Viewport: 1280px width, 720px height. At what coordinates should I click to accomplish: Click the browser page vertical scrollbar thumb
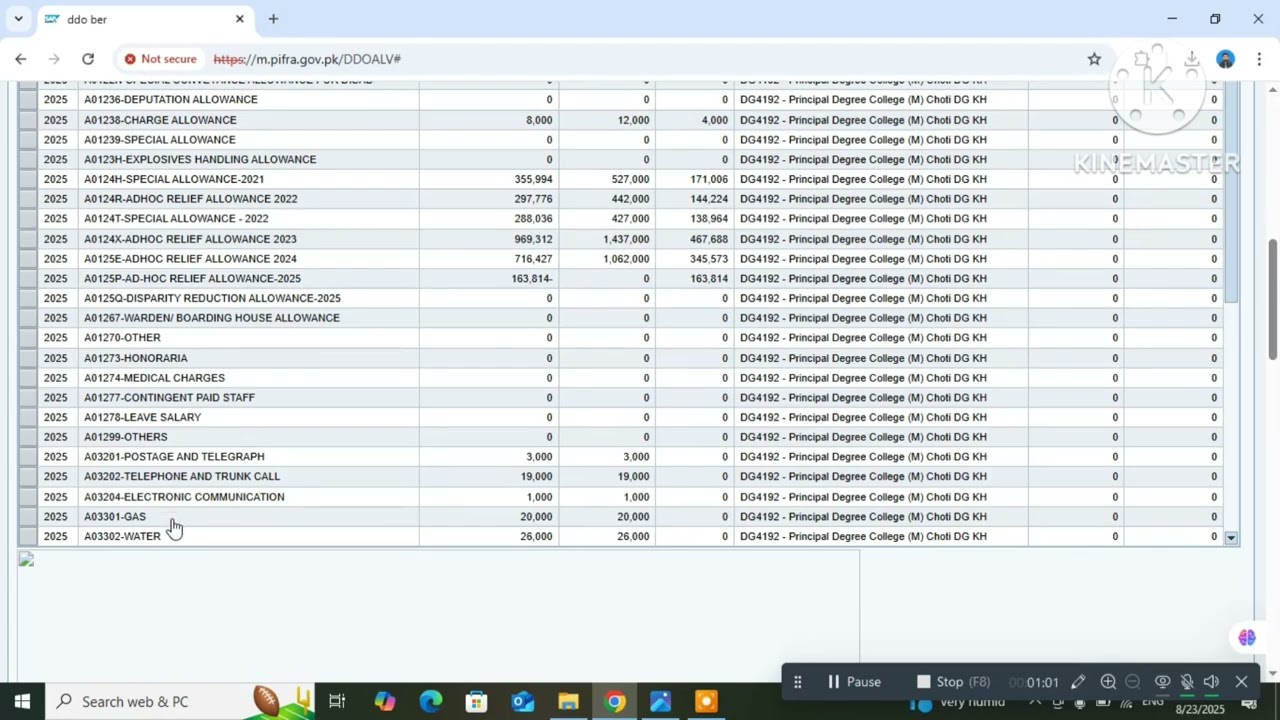(1272, 300)
